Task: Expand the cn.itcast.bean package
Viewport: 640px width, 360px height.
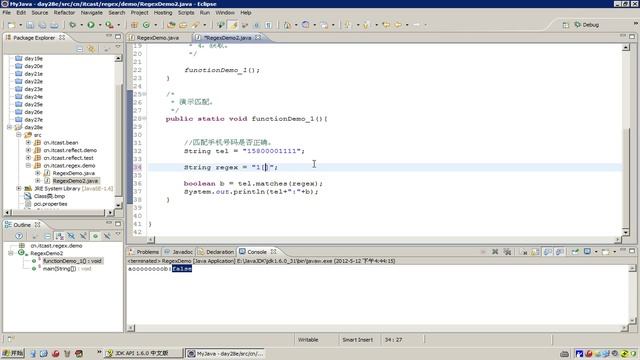Action: click(x=28, y=142)
